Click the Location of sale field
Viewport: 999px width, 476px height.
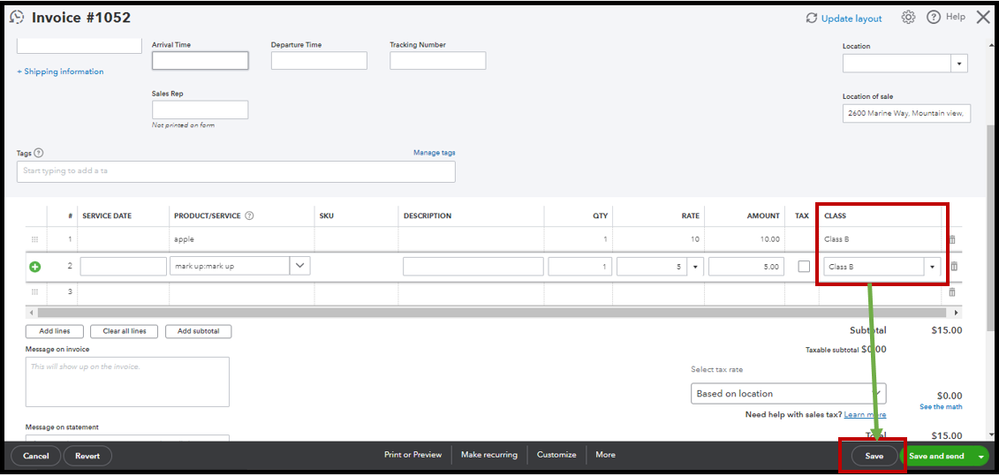[907, 113]
